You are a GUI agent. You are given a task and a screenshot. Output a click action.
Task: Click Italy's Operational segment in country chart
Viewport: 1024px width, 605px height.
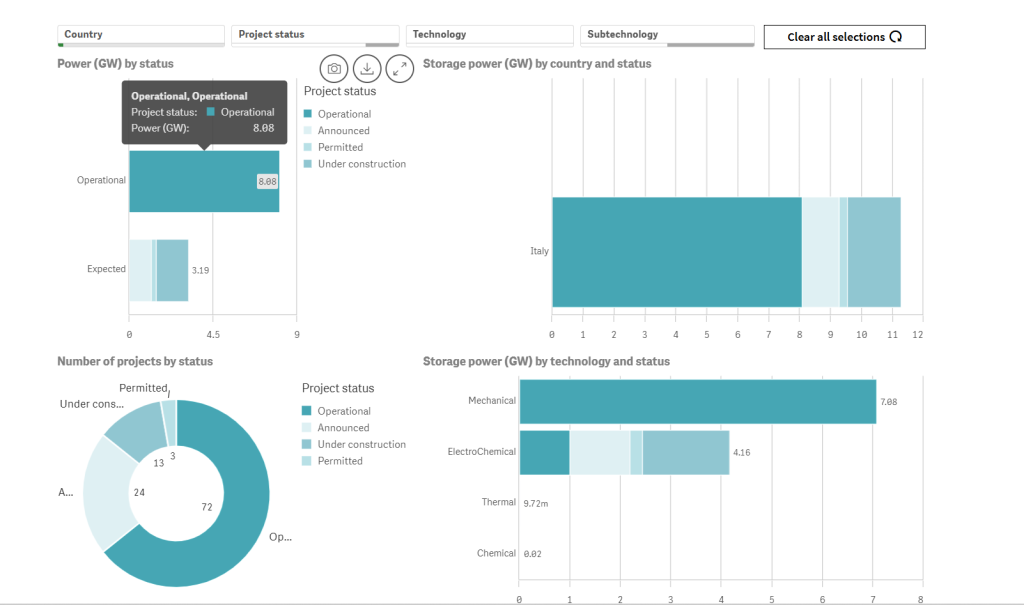pos(676,251)
